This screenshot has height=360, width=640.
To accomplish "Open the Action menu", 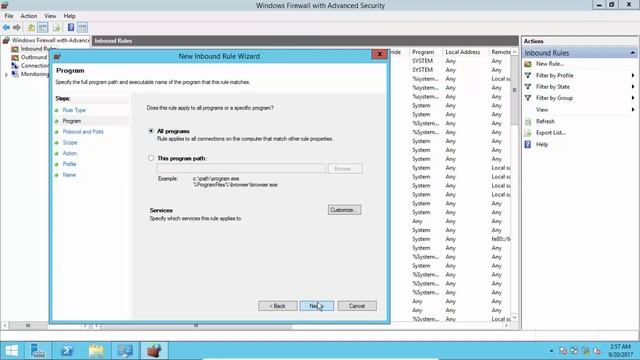I will coord(29,16).
